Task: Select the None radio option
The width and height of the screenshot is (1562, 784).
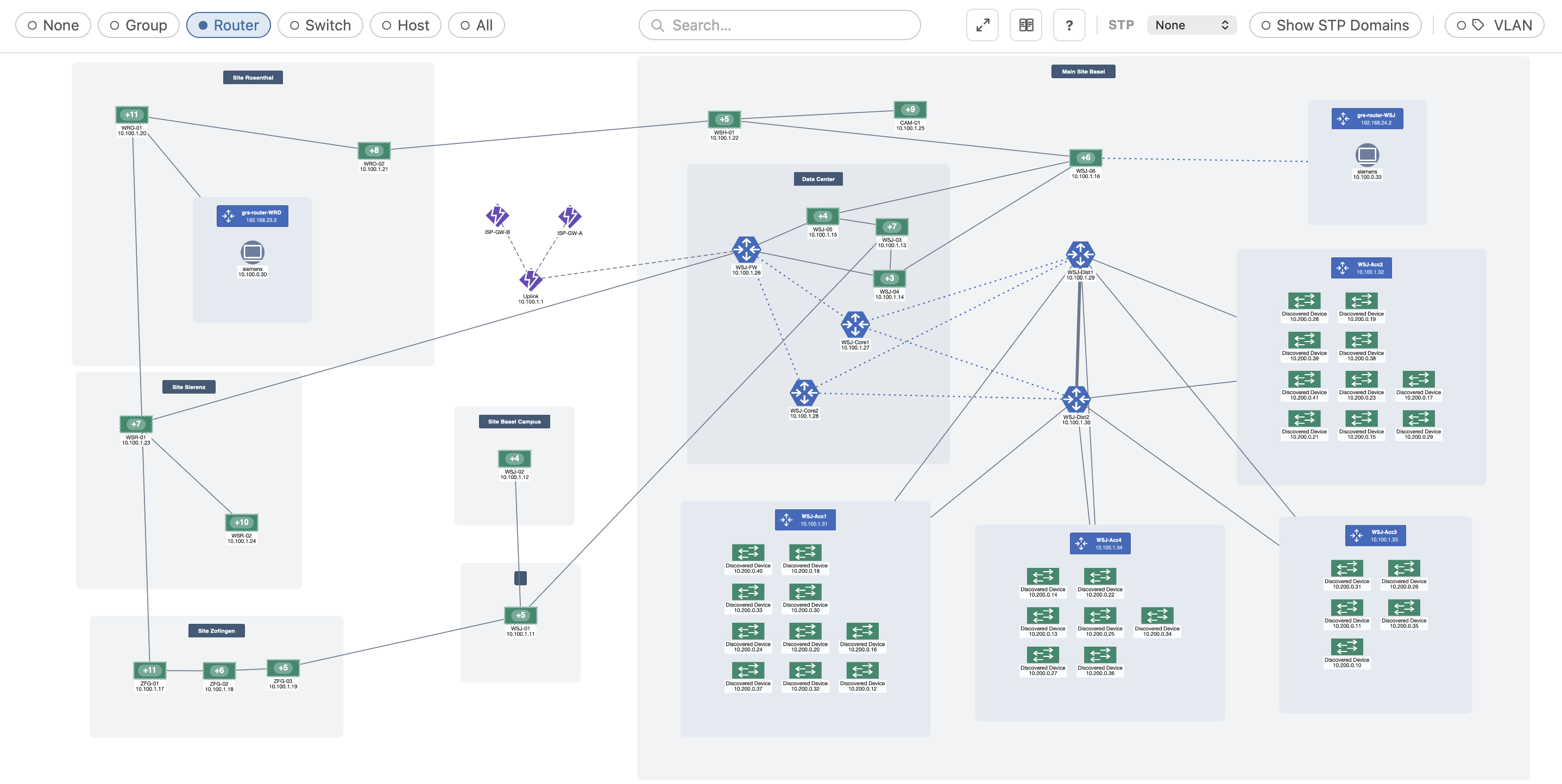Action: point(53,25)
